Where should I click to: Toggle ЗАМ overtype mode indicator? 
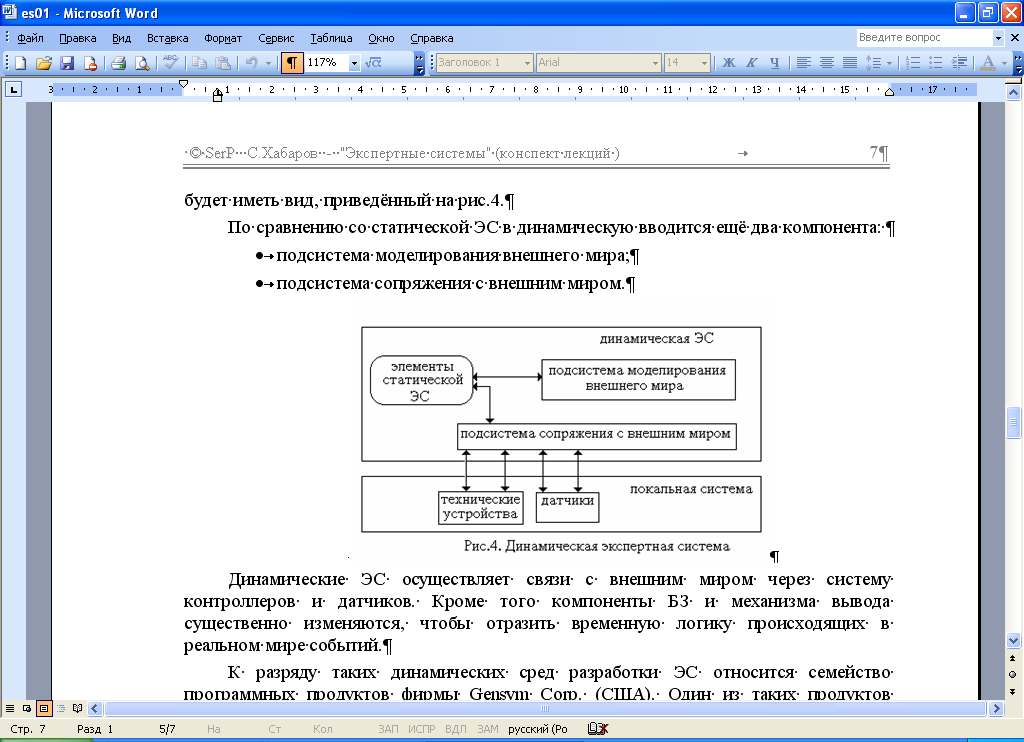(x=488, y=729)
